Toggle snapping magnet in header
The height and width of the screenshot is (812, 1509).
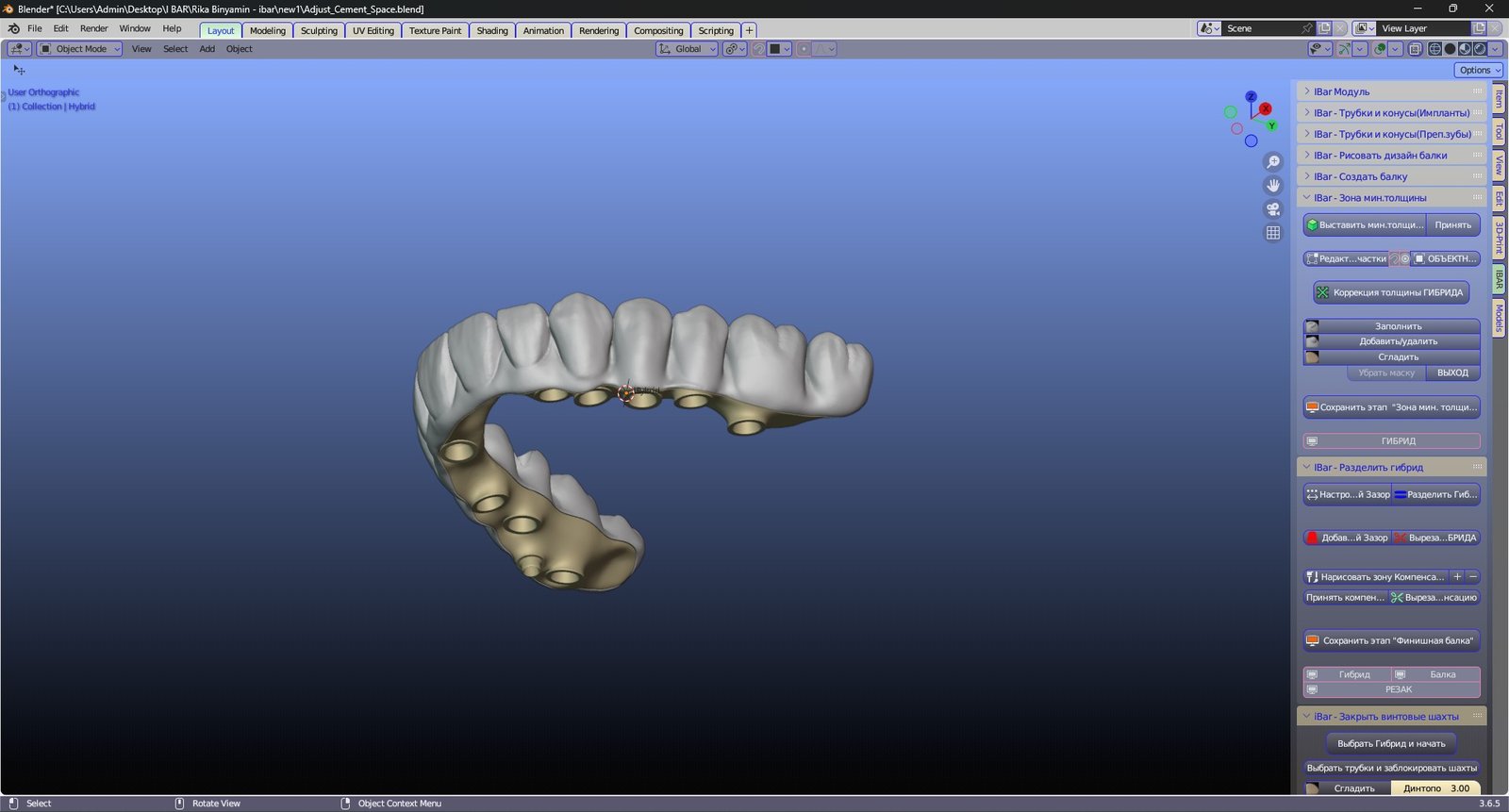[x=758, y=49]
